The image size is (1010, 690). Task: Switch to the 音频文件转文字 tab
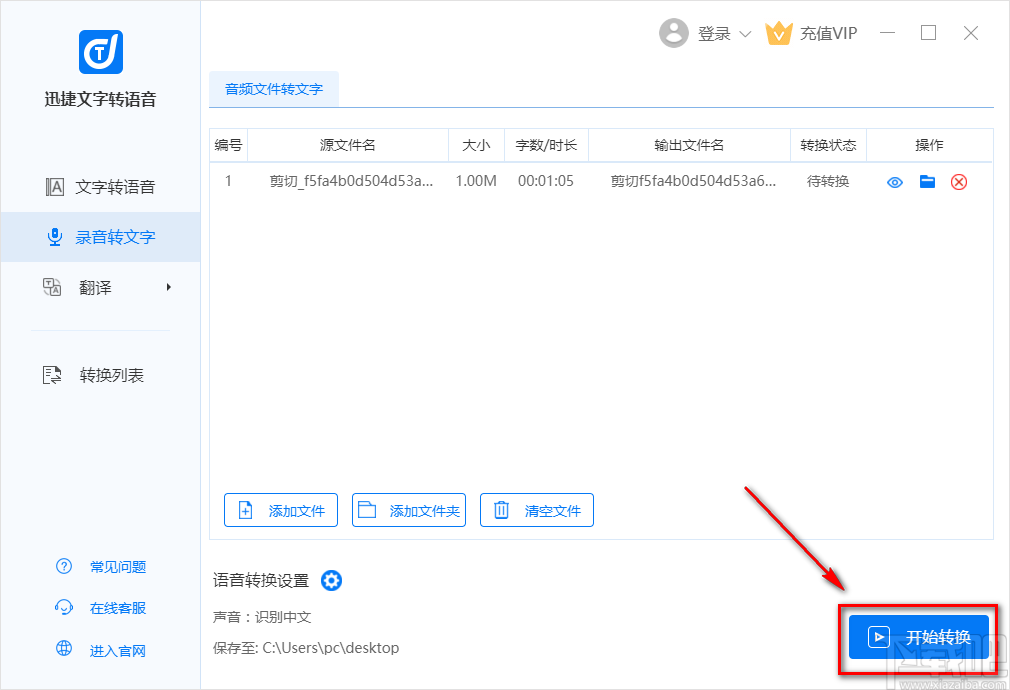click(x=273, y=89)
